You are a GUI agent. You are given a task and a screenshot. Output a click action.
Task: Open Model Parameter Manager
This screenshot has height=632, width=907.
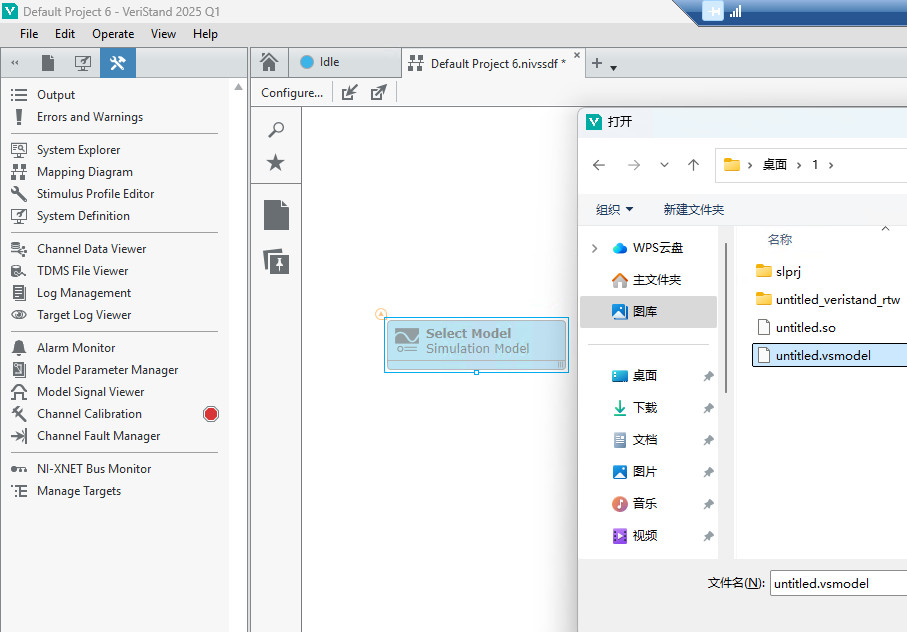[107, 369]
